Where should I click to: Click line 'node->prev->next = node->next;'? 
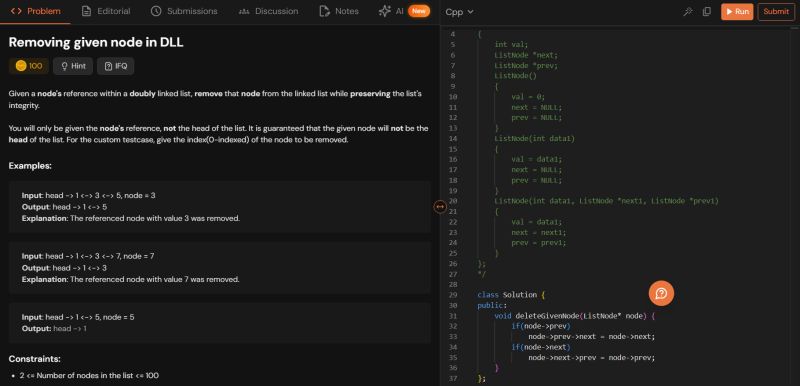click(x=591, y=337)
